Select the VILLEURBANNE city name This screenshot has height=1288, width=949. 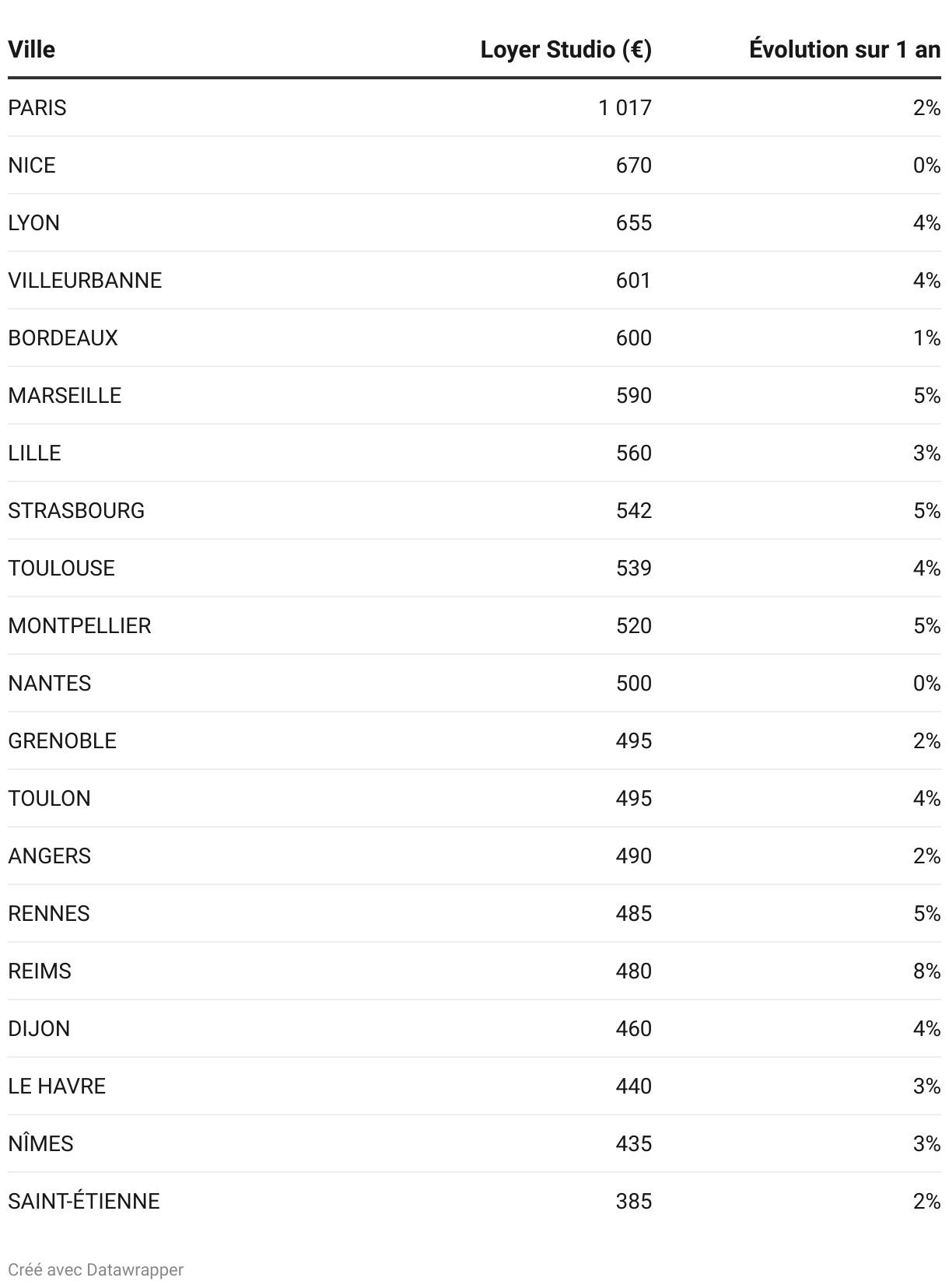click(85, 280)
